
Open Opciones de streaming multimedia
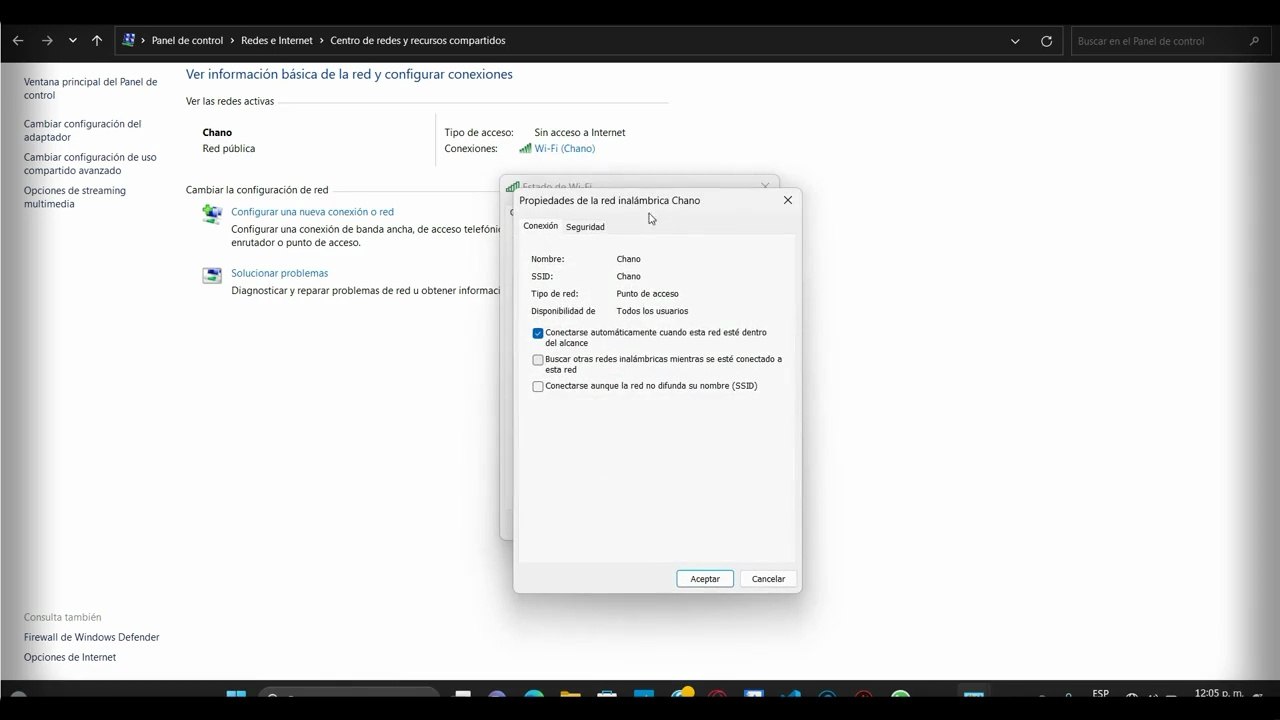75,197
